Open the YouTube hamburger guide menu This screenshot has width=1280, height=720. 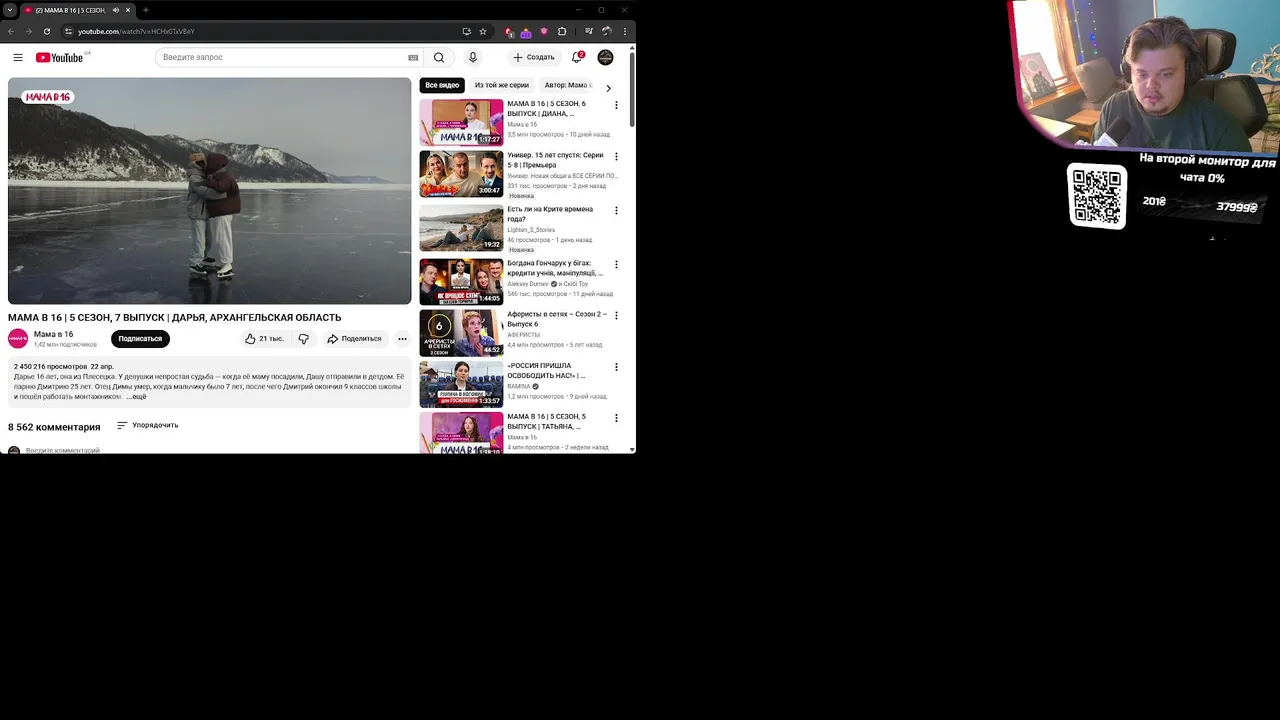point(17,57)
